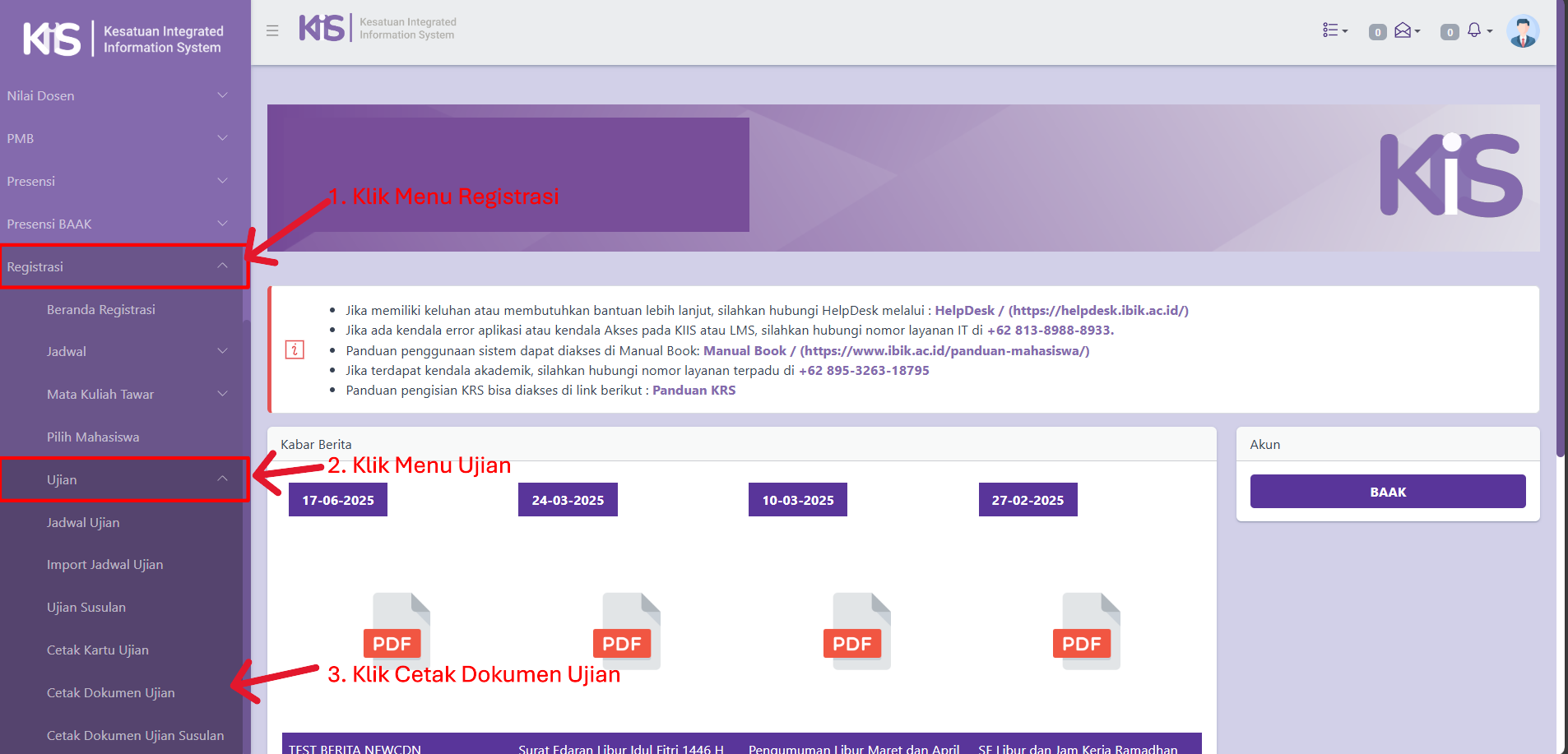Open the PDF icon under 27-02-2025

point(1085,631)
